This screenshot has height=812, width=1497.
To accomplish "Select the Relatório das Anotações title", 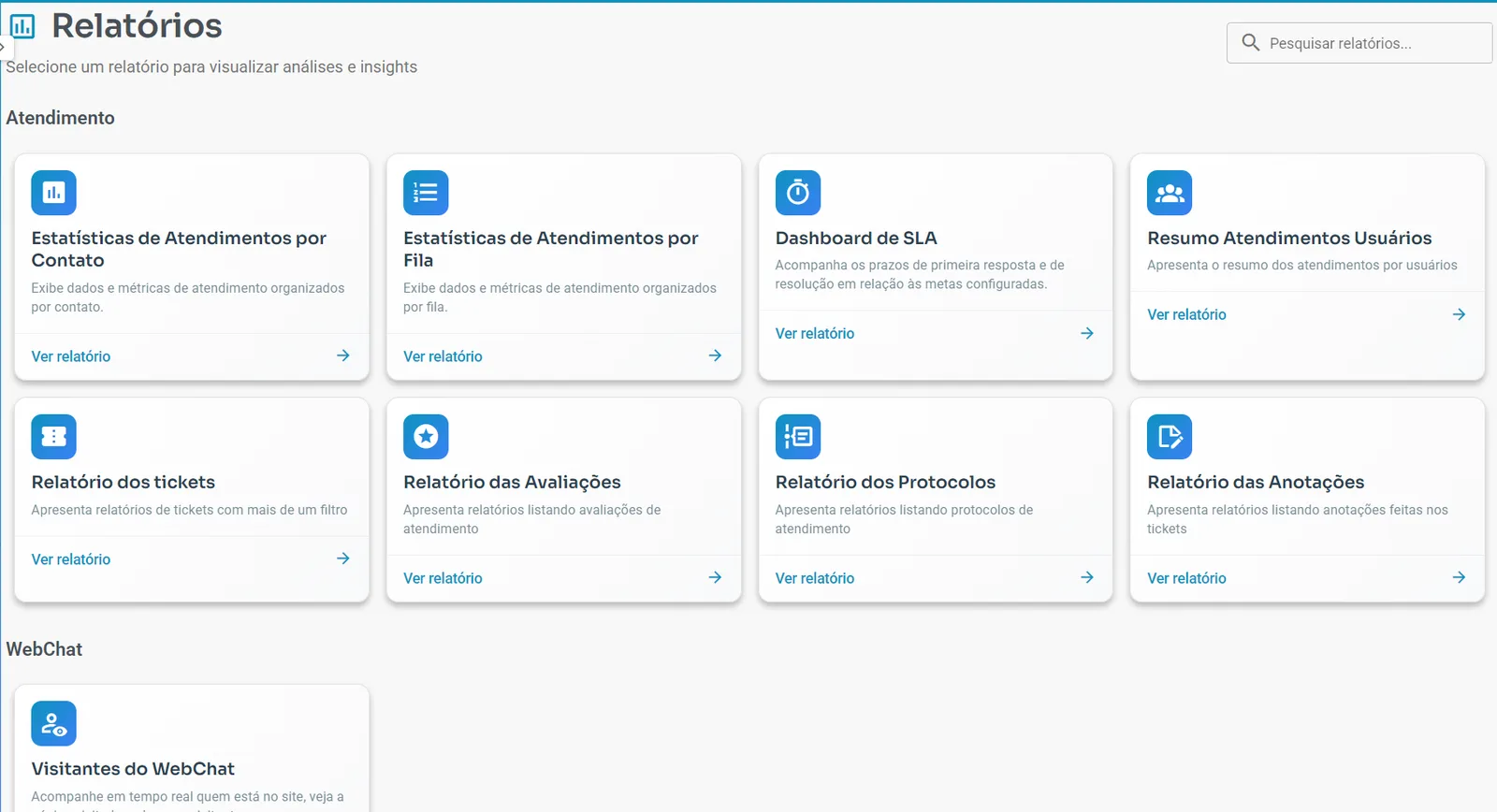I will pyautogui.click(x=1256, y=482).
